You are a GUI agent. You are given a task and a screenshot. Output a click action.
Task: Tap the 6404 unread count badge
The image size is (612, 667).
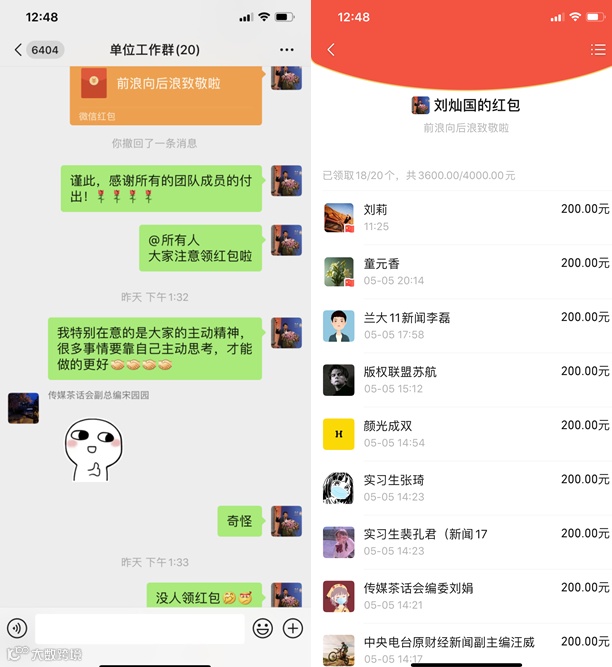coord(45,50)
